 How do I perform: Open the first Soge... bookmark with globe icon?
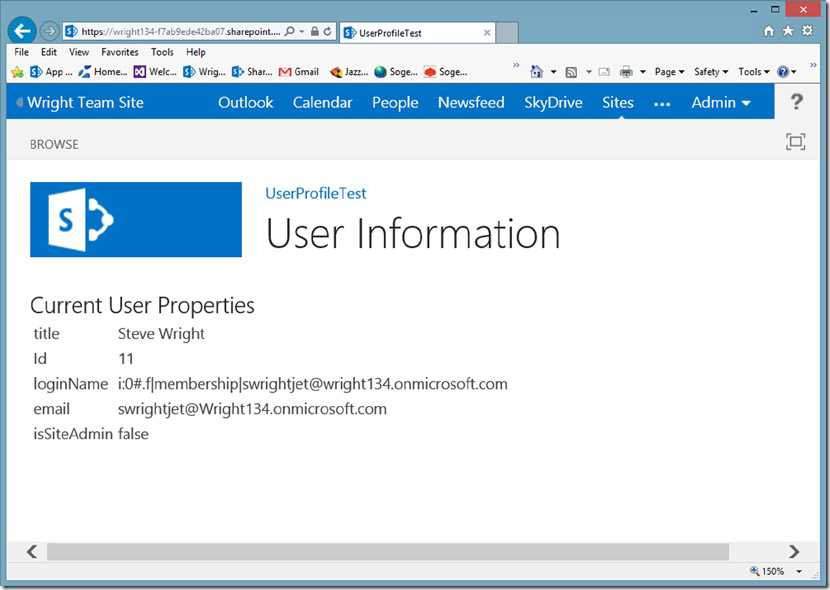click(x=396, y=71)
